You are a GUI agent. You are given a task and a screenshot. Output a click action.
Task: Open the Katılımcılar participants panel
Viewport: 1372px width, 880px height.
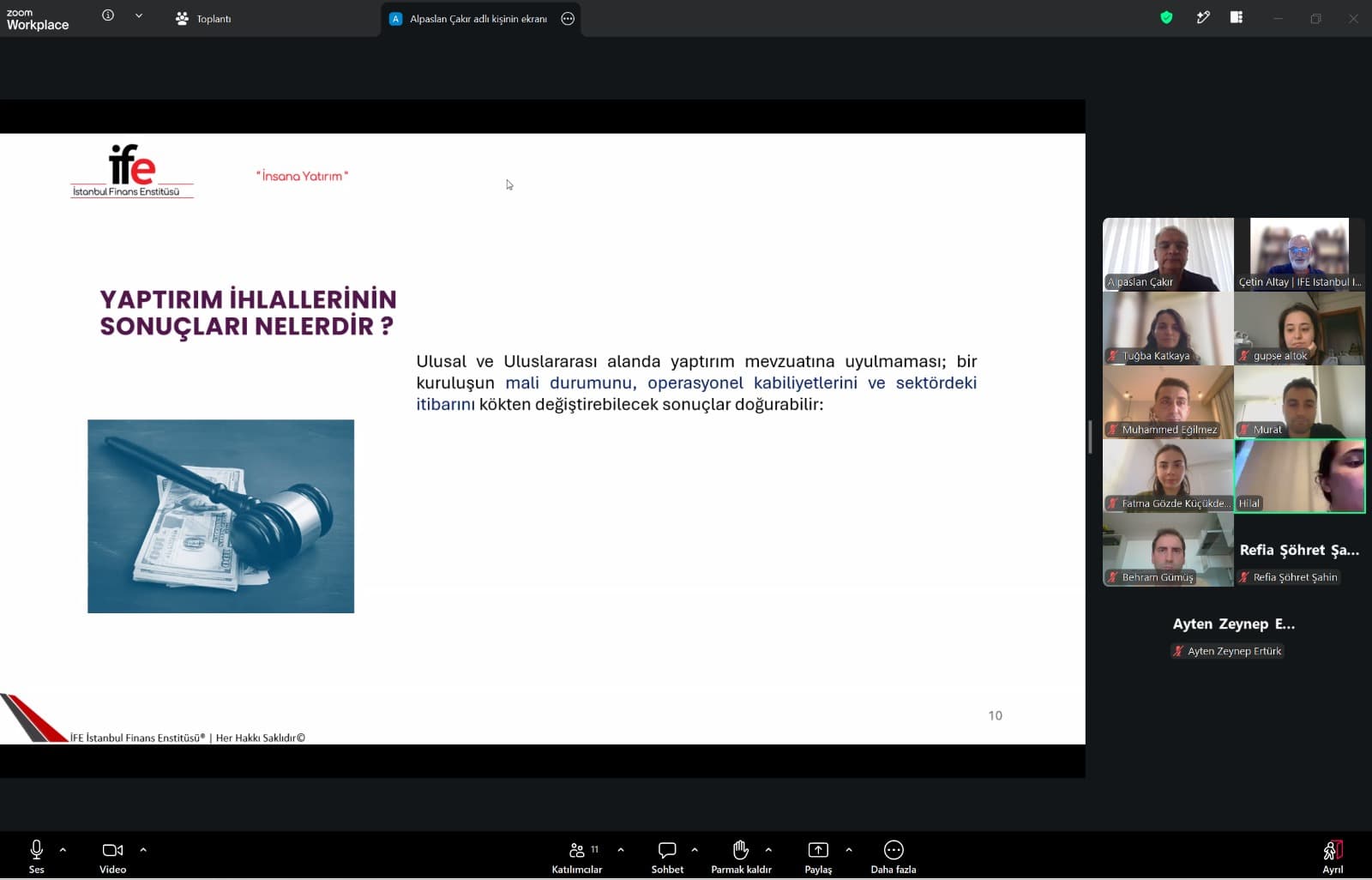tap(577, 856)
